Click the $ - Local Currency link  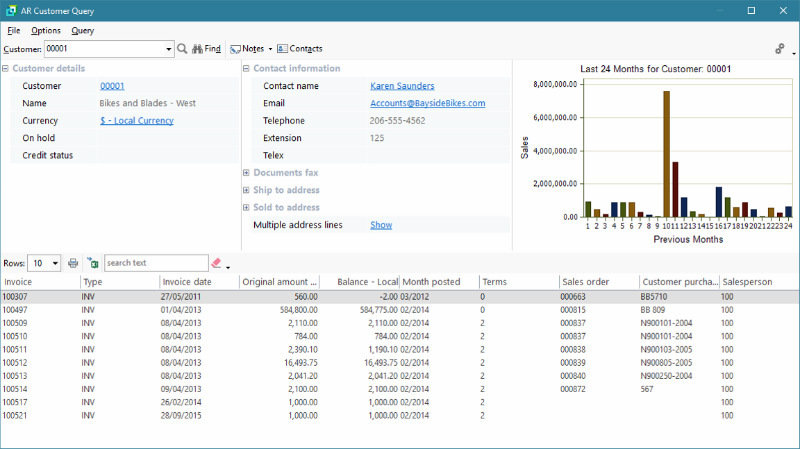pos(137,121)
